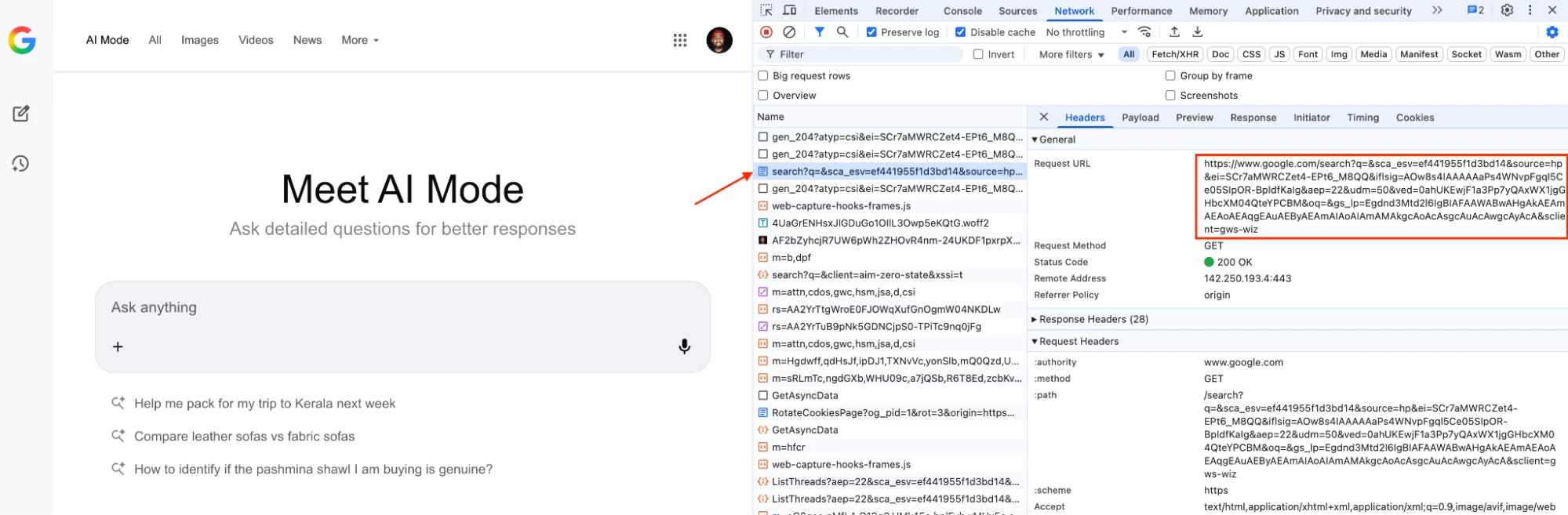
Task: Switch to the Console panel
Action: pyautogui.click(x=962, y=11)
